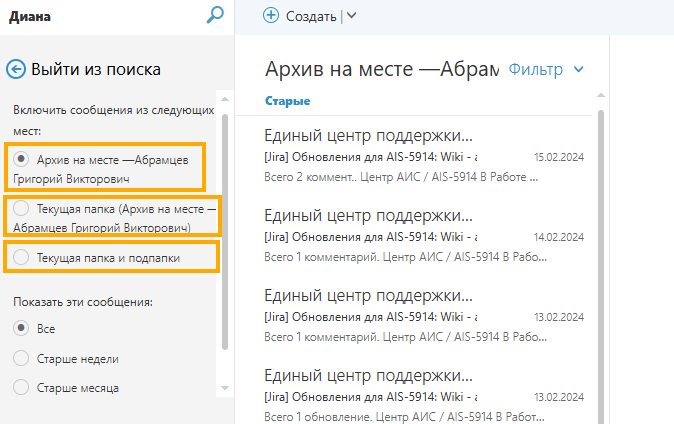The width and height of the screenshot is (674, 424).
Task: Click the magnifier search icon
Action: [x=214, y=15]
